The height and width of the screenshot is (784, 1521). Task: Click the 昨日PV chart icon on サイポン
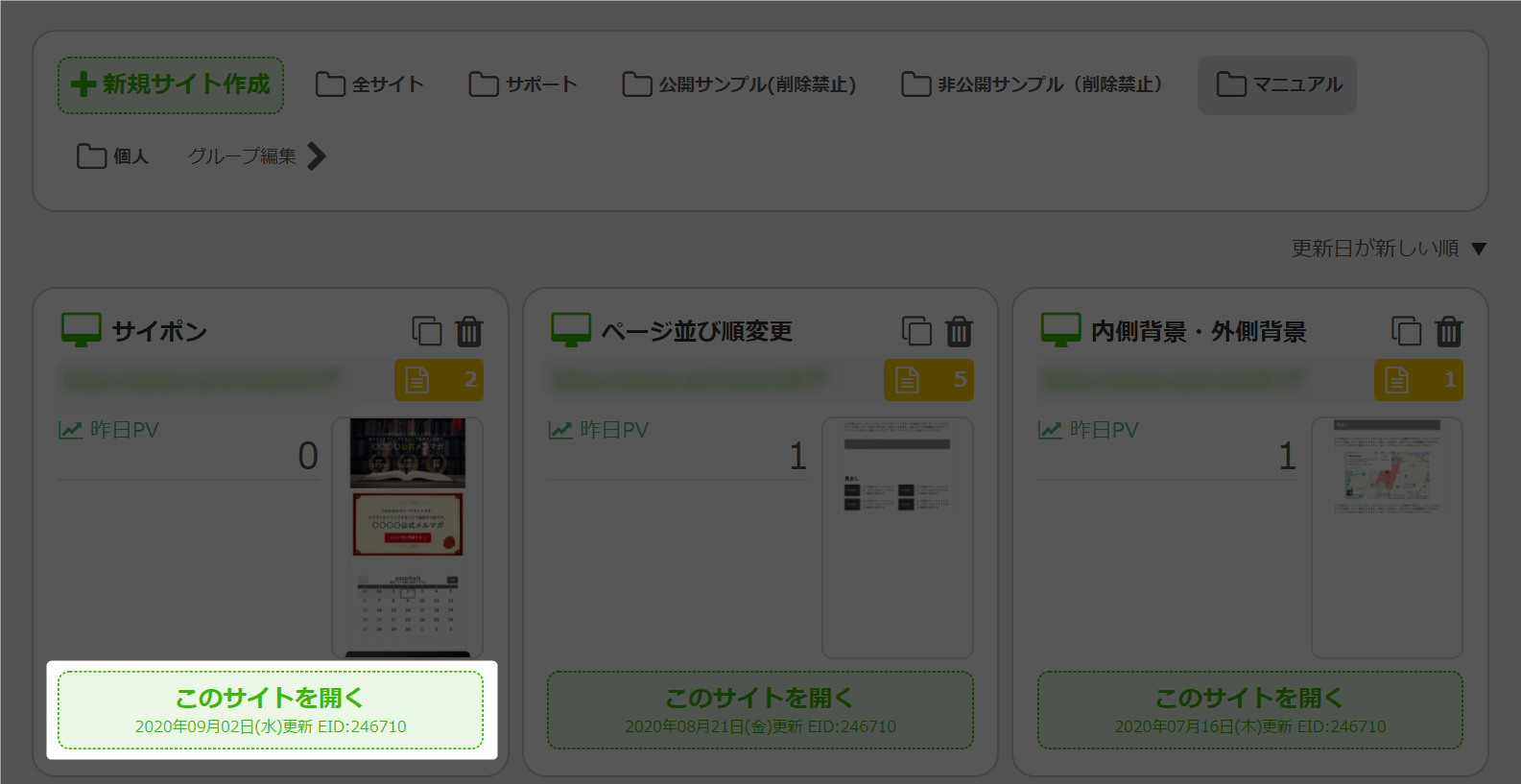(70, 430)
